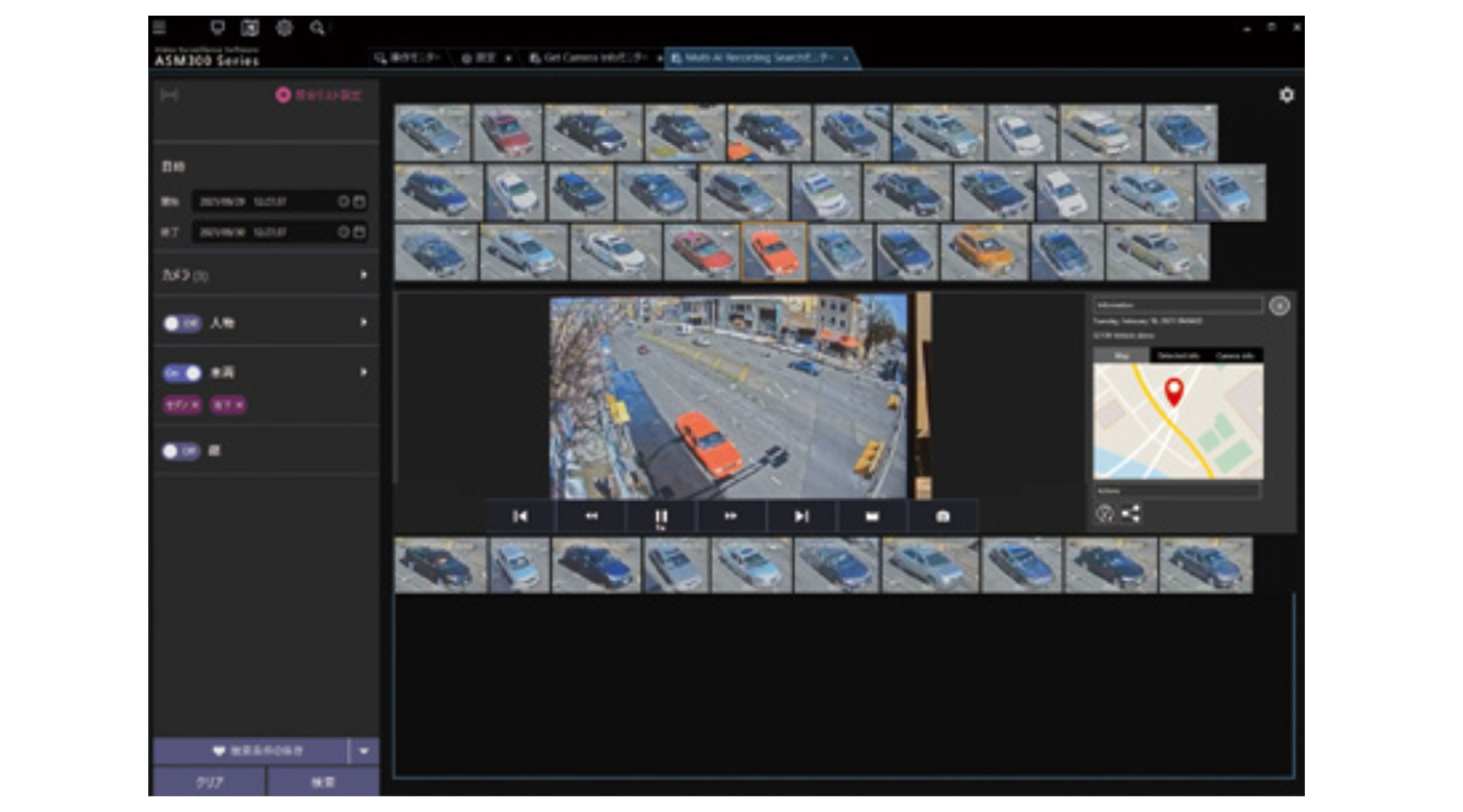
Task: Remove the first purple vehicle filter tag
Action: 194,405
